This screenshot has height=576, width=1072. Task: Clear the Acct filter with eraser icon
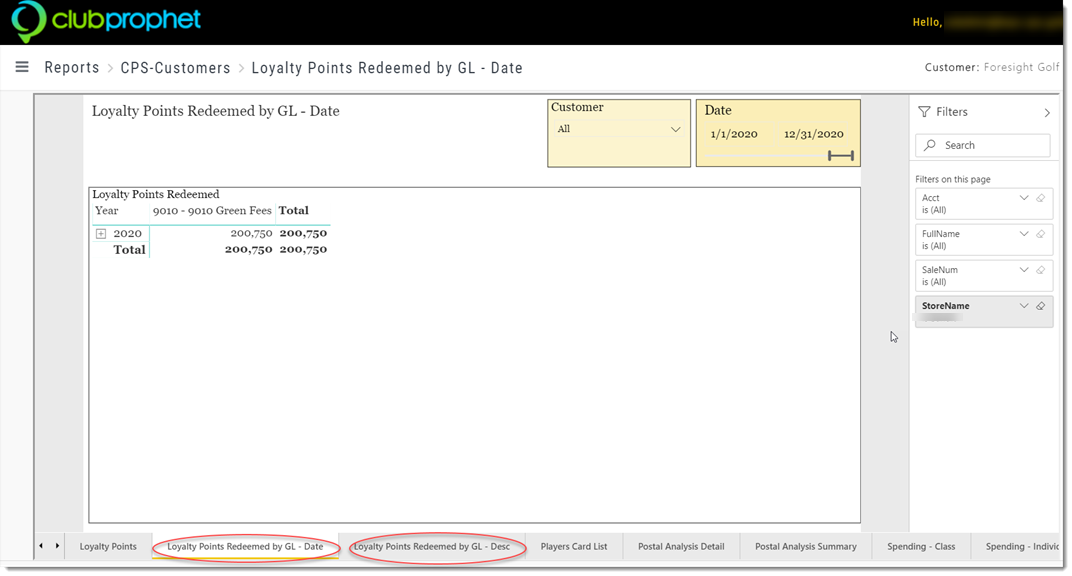[1041, 198]
